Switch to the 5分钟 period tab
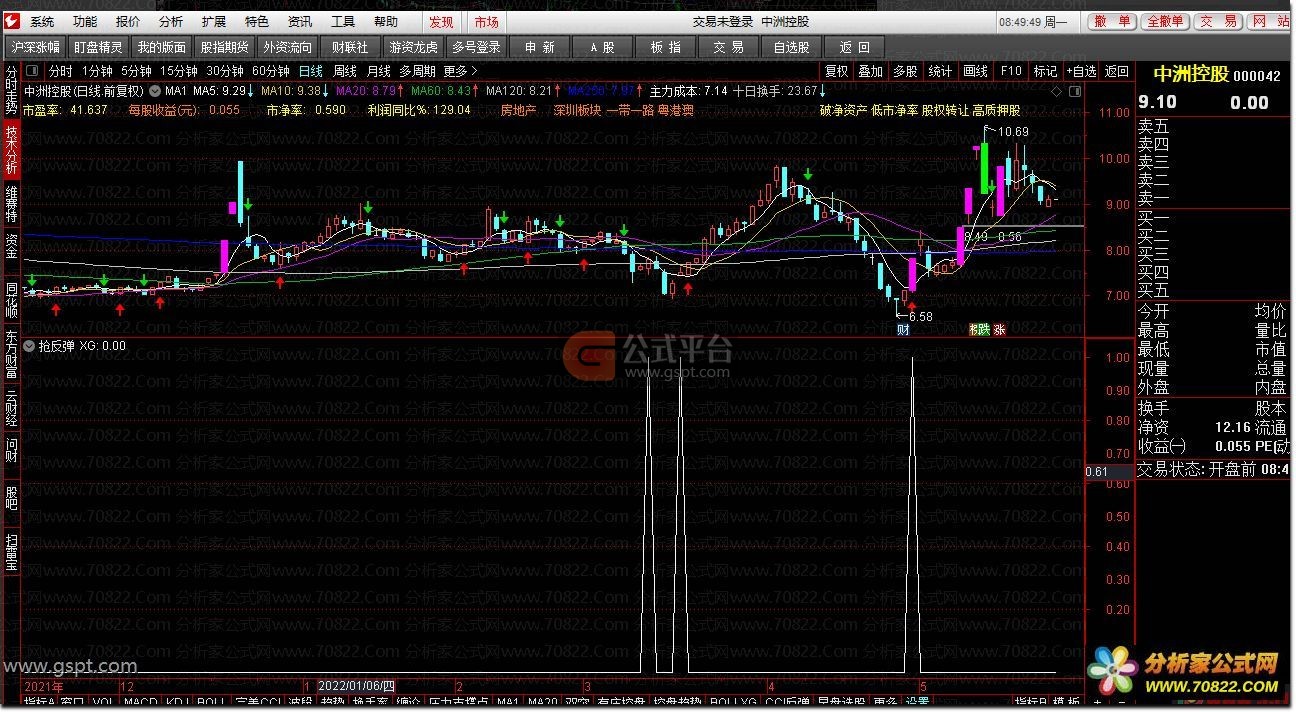This screenshot has height=712, width=1296. pyautogui.click(x=136, y=71)
